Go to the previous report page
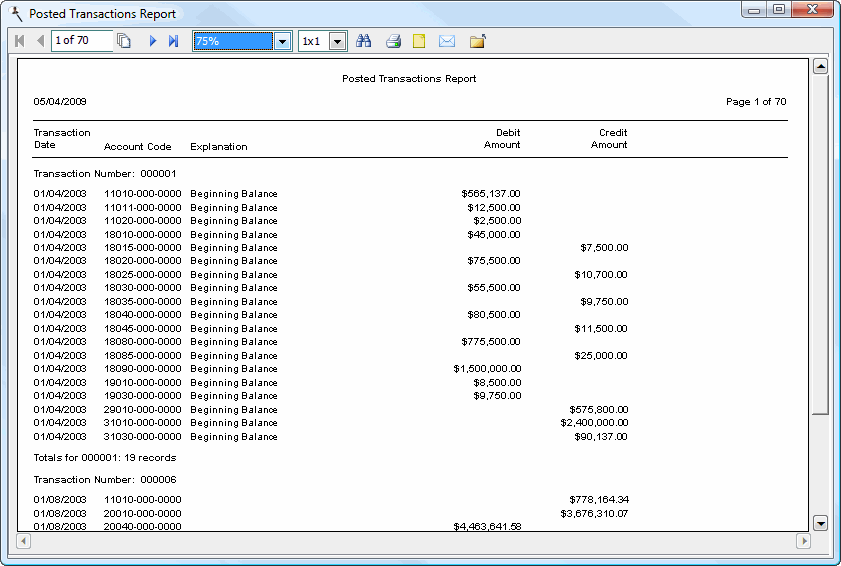The height and width of the screenshot is (566, 841). point(40,41)
